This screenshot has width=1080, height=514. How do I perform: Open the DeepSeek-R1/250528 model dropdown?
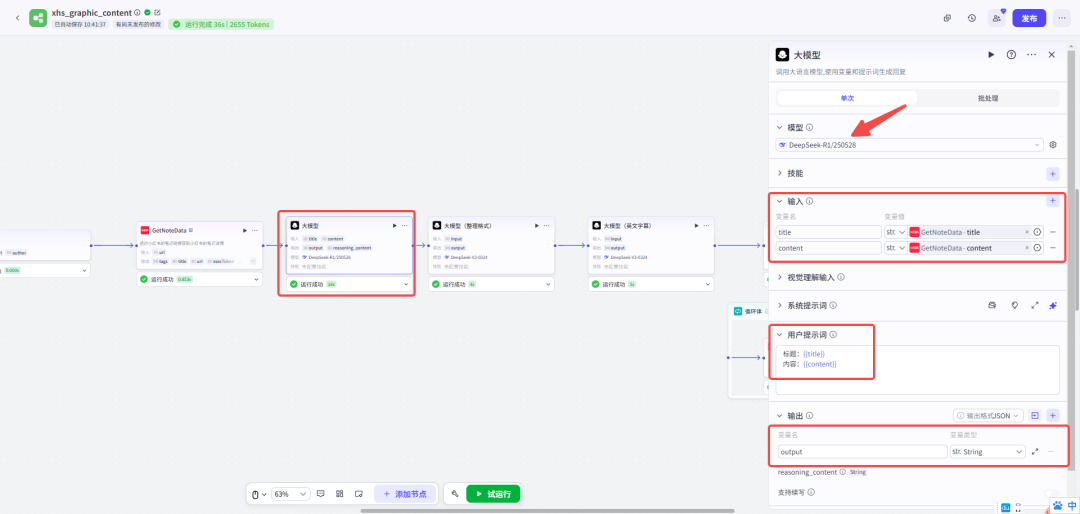(x=909, y=145)
